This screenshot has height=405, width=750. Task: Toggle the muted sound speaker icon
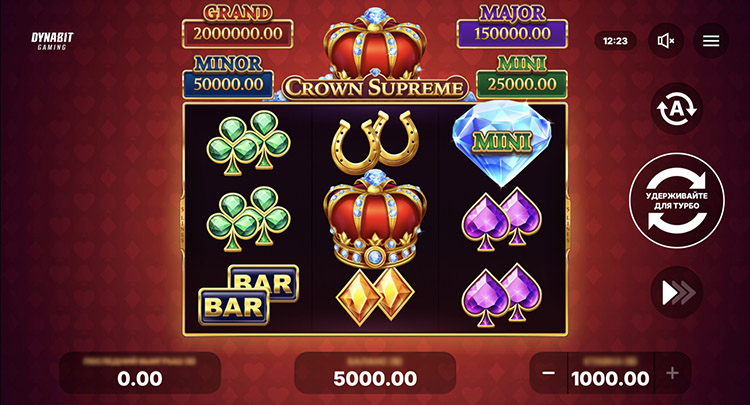666,41
